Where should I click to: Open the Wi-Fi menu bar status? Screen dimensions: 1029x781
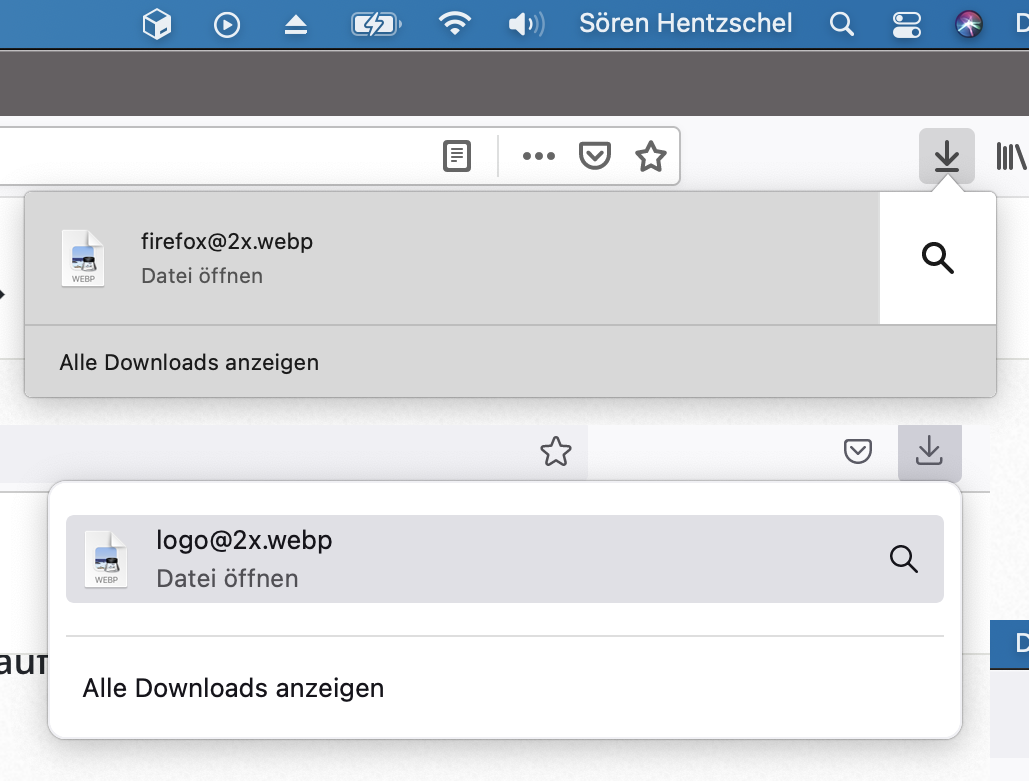tap(455, 24)
